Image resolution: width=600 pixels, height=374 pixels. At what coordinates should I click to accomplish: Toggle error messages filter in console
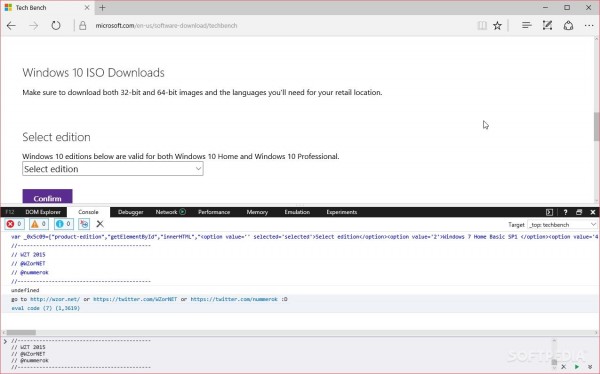(x=14, y=224)
